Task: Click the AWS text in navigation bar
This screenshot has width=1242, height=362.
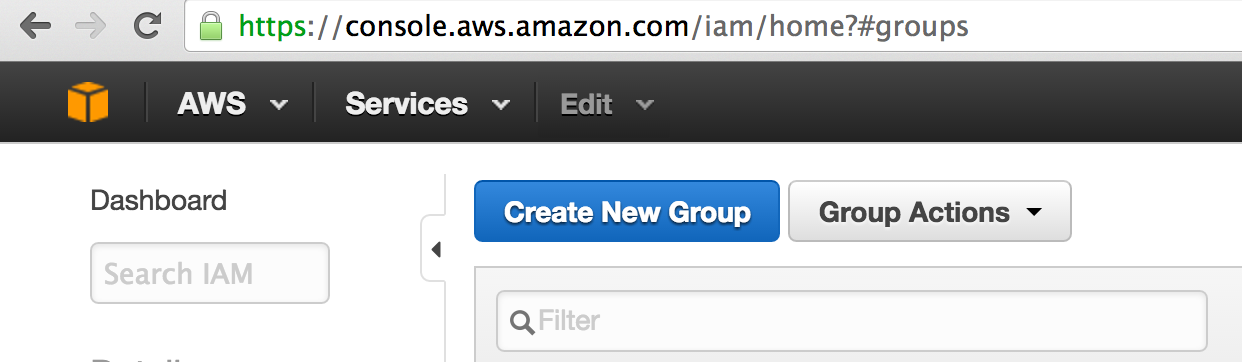Action: coord(211,104)
